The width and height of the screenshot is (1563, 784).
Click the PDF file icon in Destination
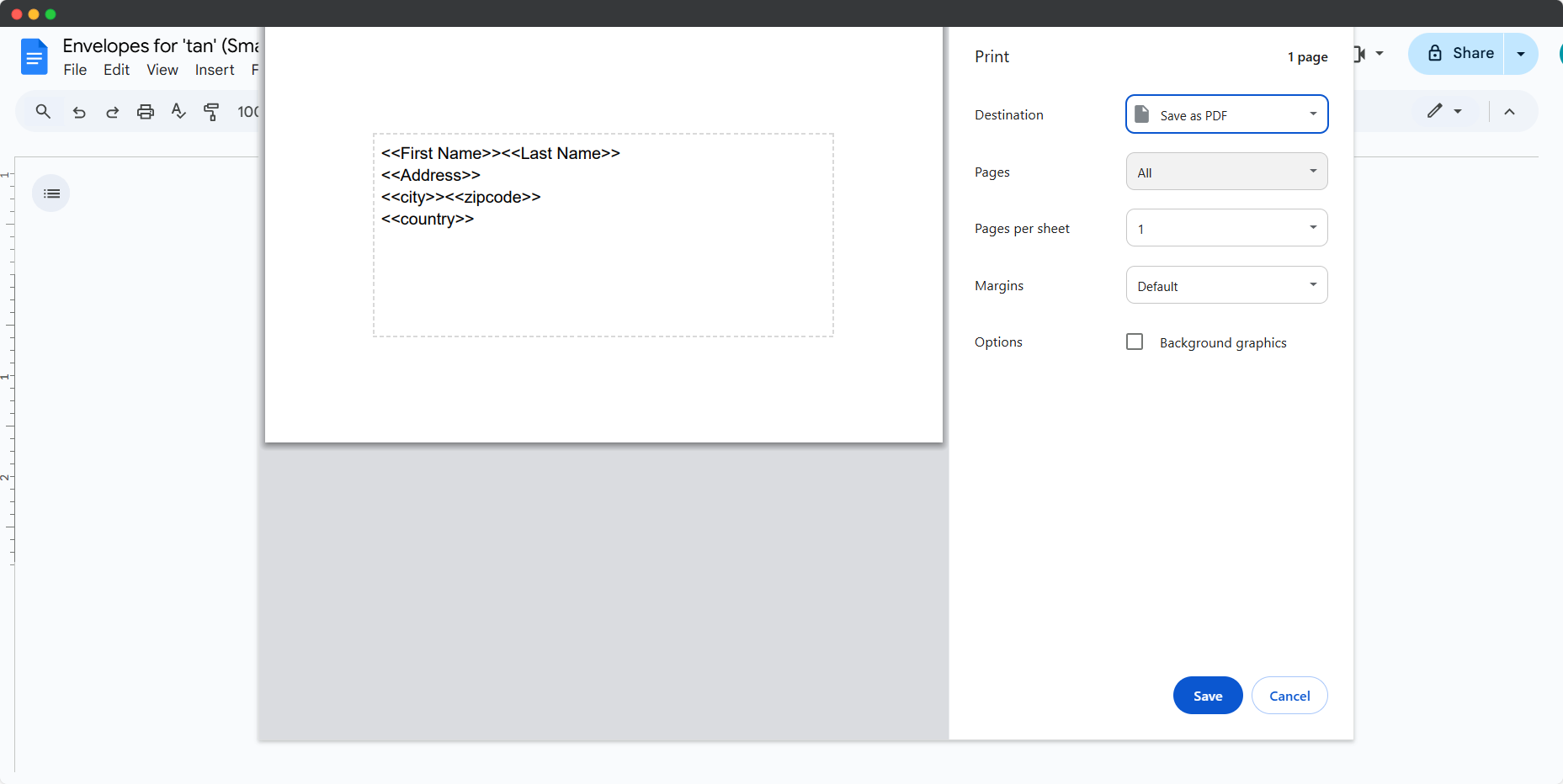pos(1142,114)
